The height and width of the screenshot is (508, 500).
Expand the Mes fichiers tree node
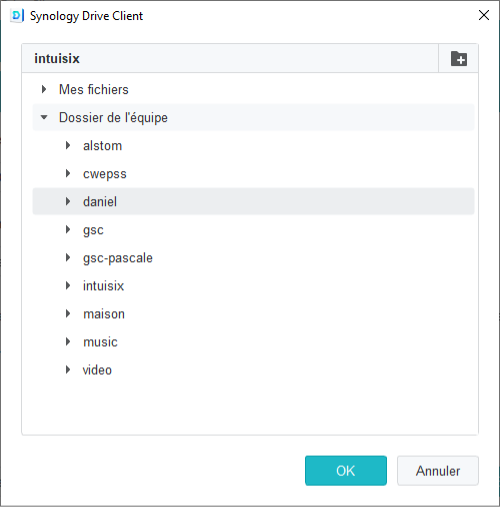coord(44,89)
